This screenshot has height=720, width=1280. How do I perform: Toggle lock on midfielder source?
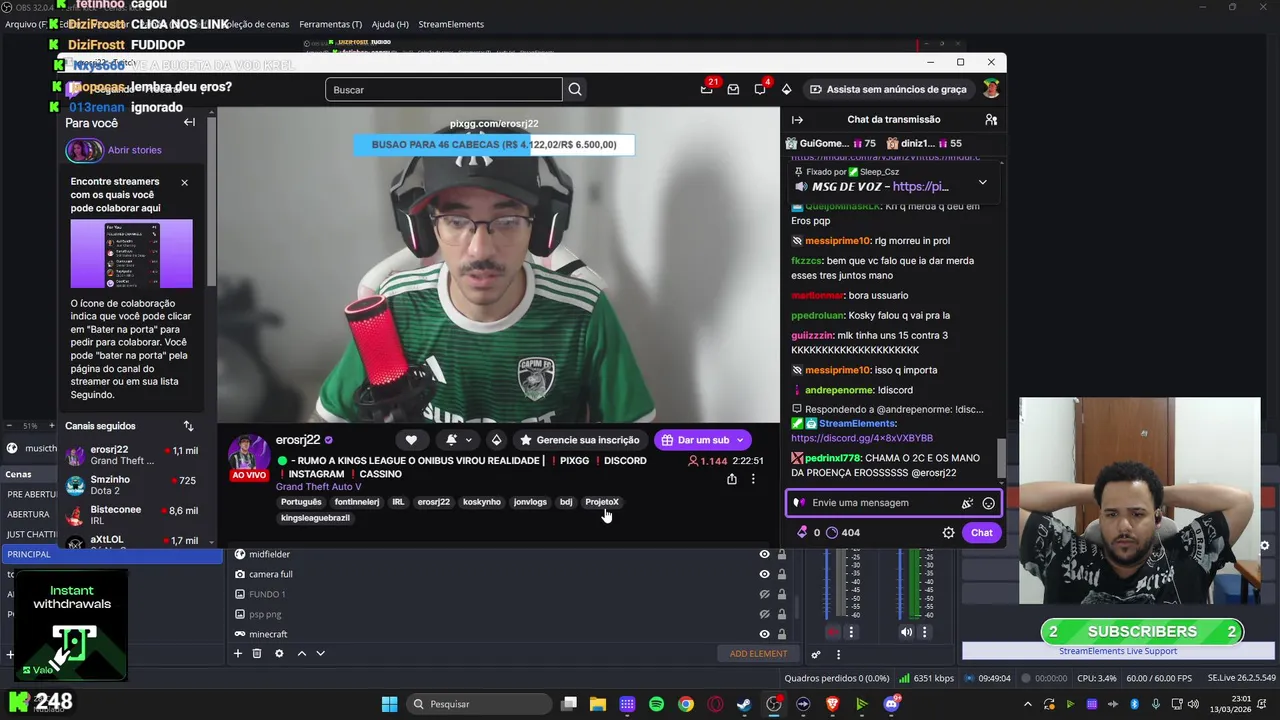click(x=782, y=554)
